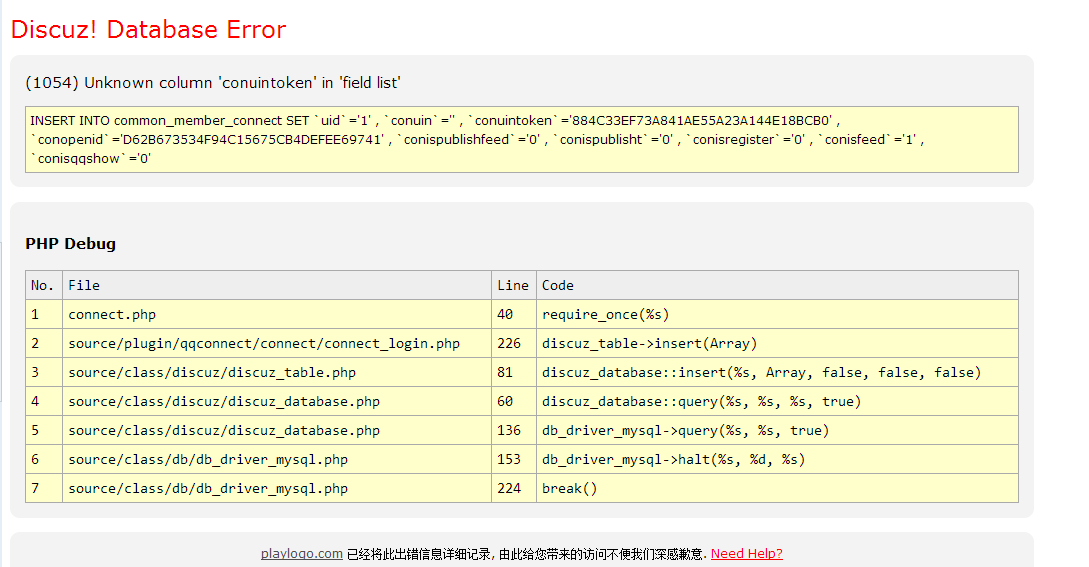Select the discuz_table->insert(Array) code cell
Screen dimensions: 1089x567
[x=649, y=343]
